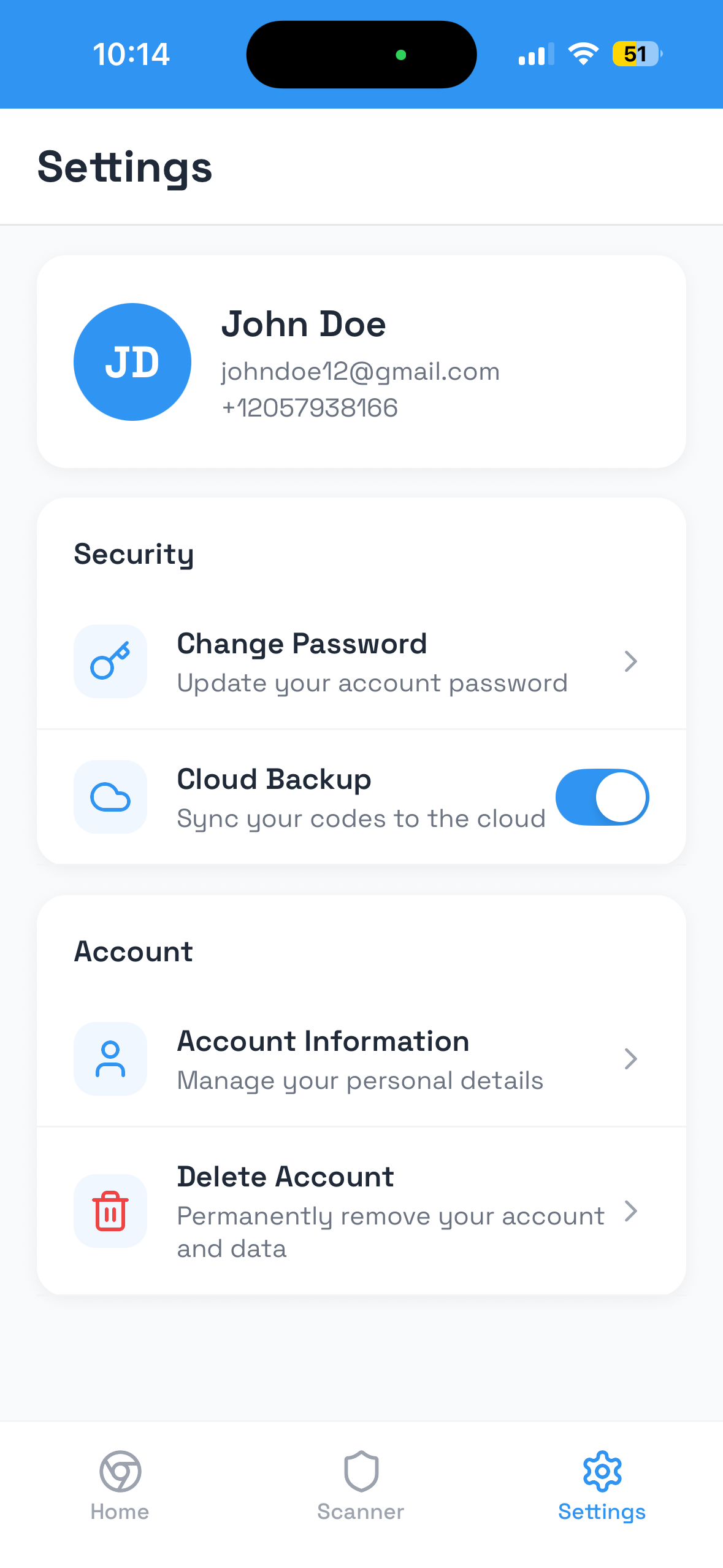The height and width of the screenshot is (1568, 723).
Task: Tap the JD profile avatar
Action: [132, 362]
